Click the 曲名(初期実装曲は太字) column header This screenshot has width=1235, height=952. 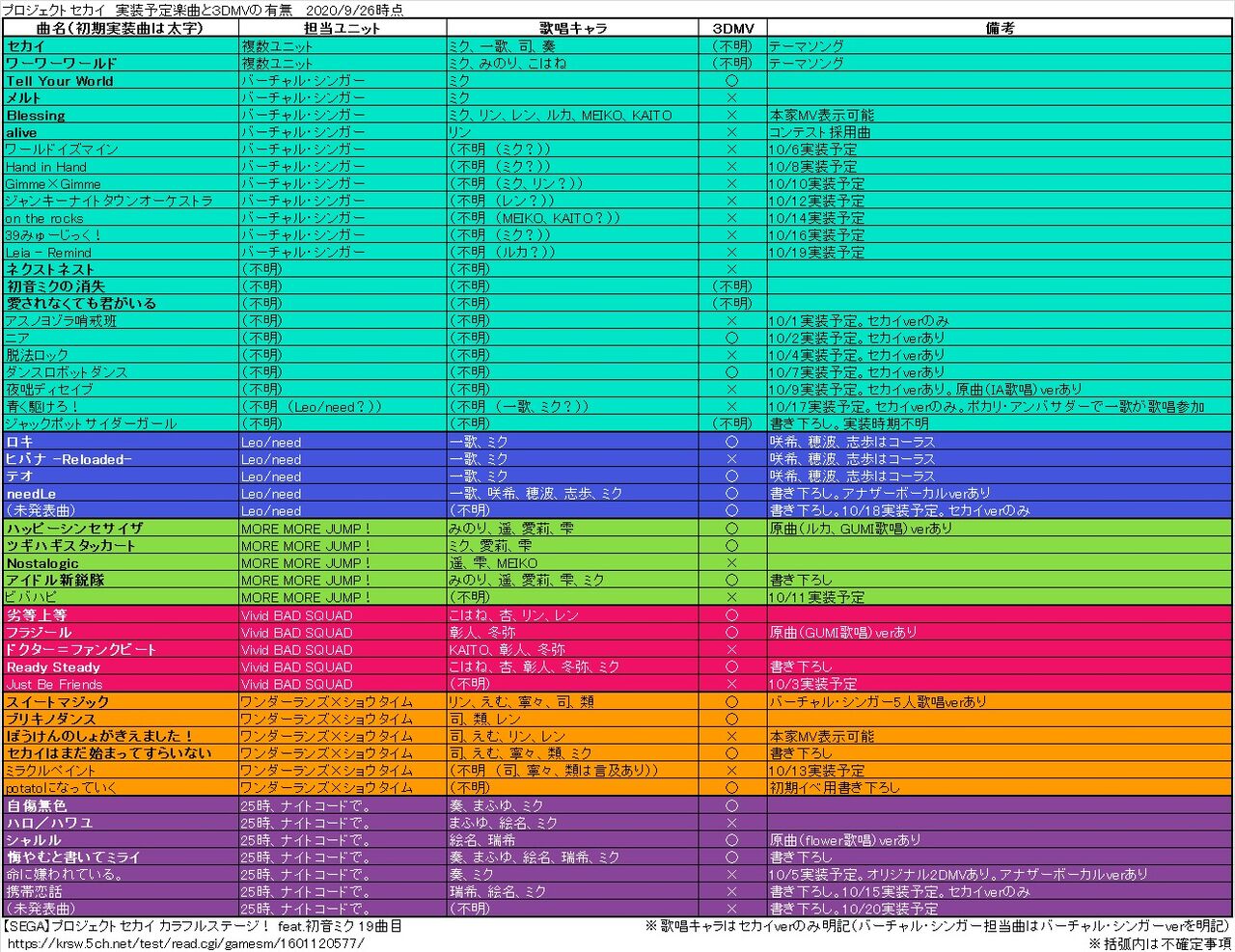tap(121, 28)
